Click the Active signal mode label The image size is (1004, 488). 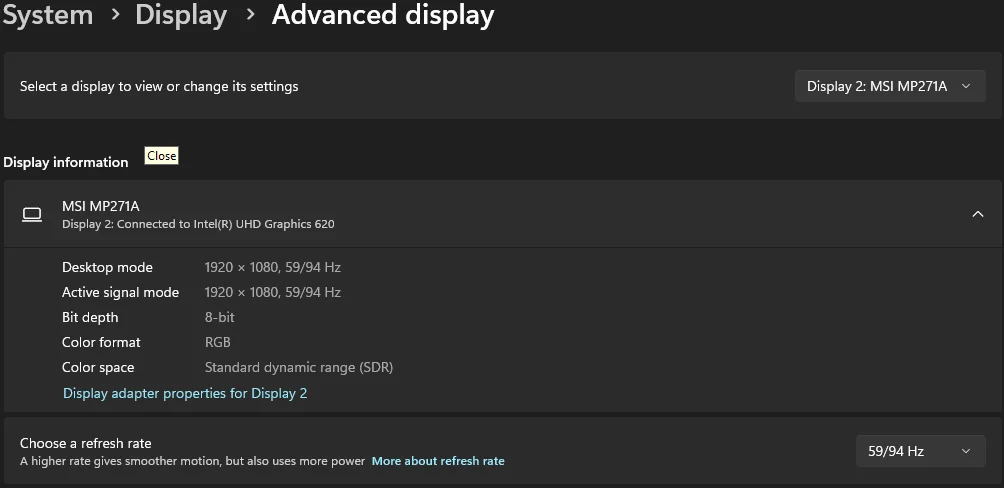pyautogui.click(x=120, y=293)
